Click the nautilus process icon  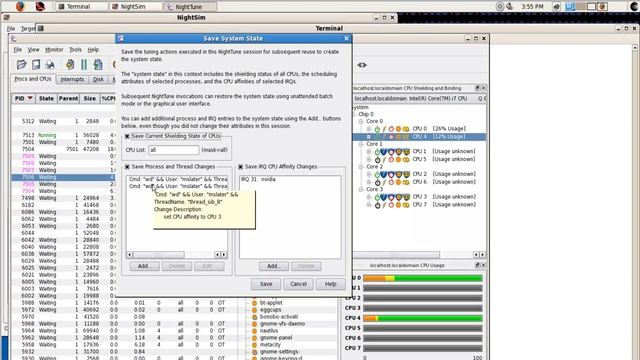pyautogui.click(x=254, y=331)
